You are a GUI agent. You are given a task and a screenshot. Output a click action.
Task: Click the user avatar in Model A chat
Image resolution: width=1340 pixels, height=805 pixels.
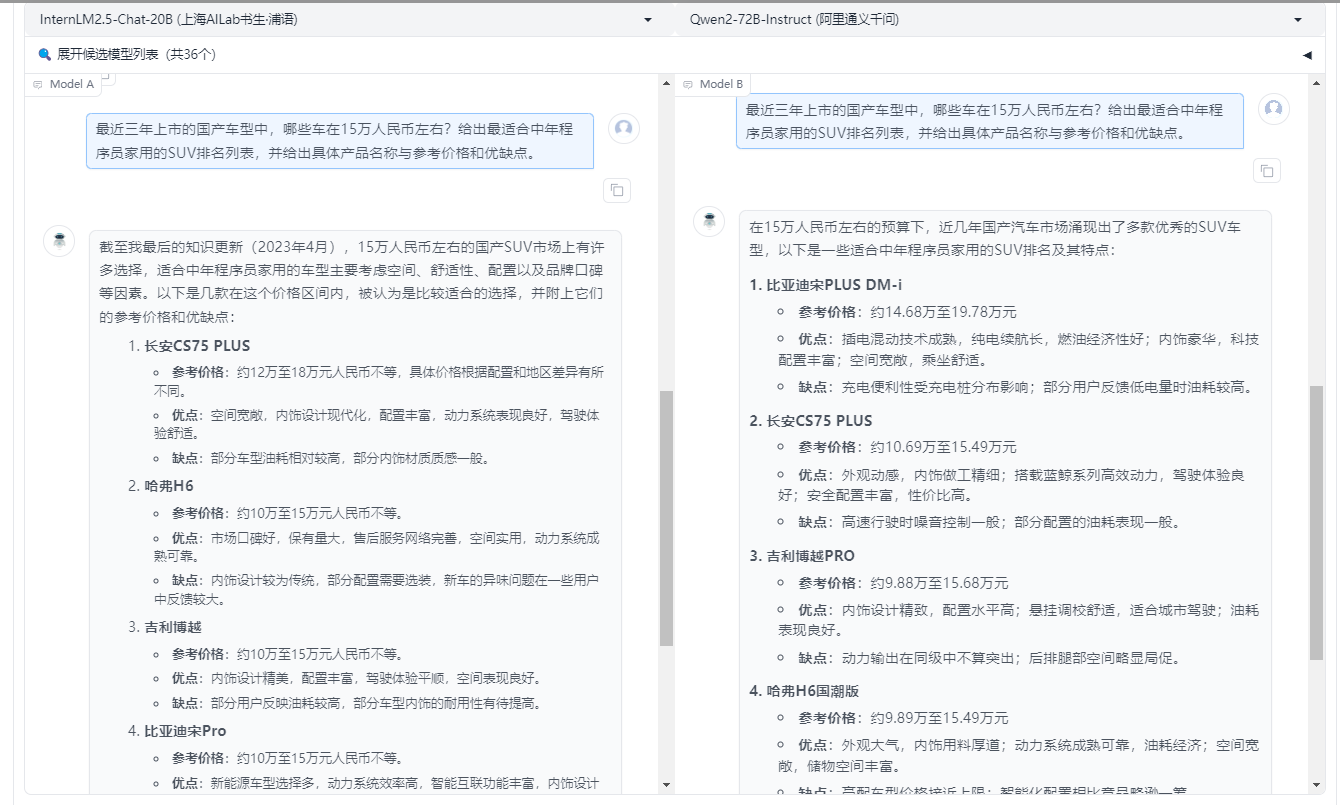pos(624,128)
